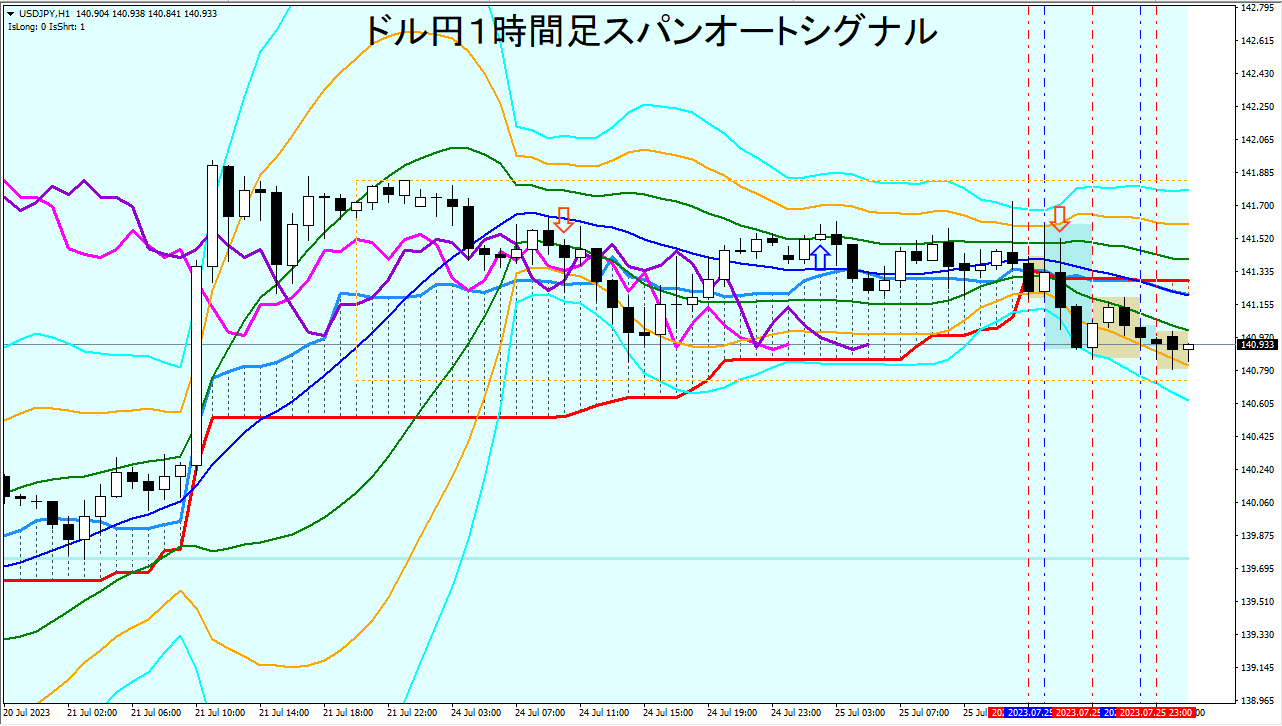This screenshot has width=1282, height=726.
Task: Select the orange down-arrow signal on 25 Jul
Action: pyautogui.click(x=1059, y=217)
